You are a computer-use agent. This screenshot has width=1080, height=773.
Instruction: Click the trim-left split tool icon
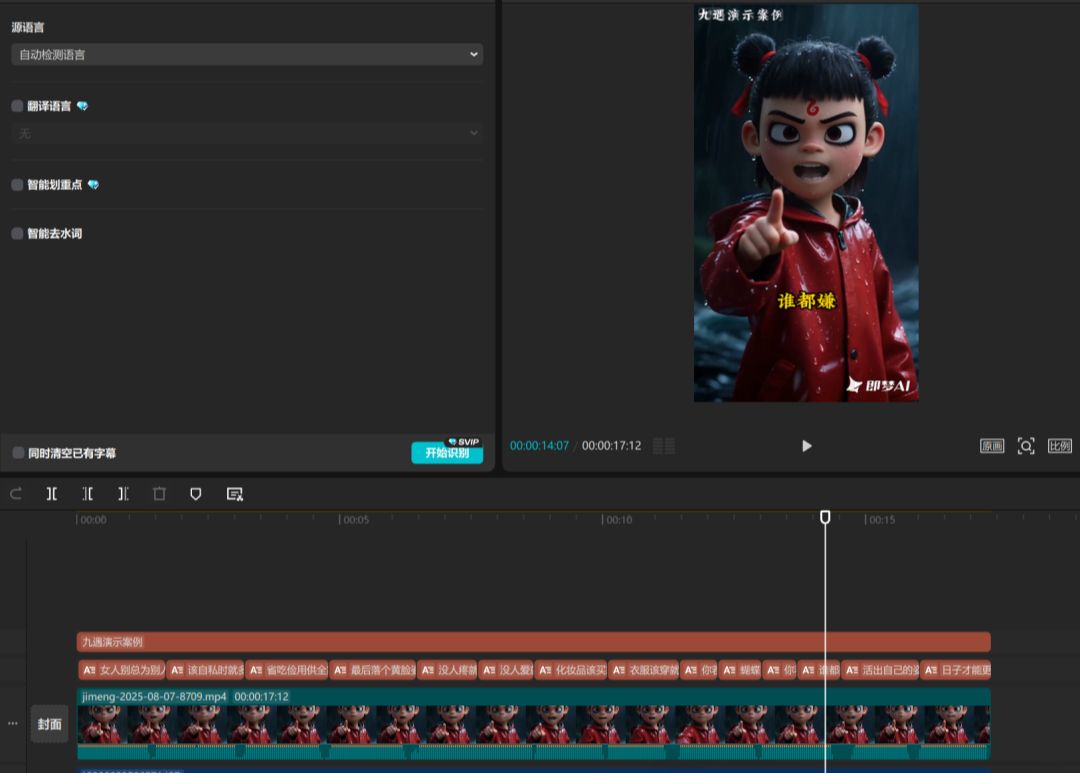88,494
